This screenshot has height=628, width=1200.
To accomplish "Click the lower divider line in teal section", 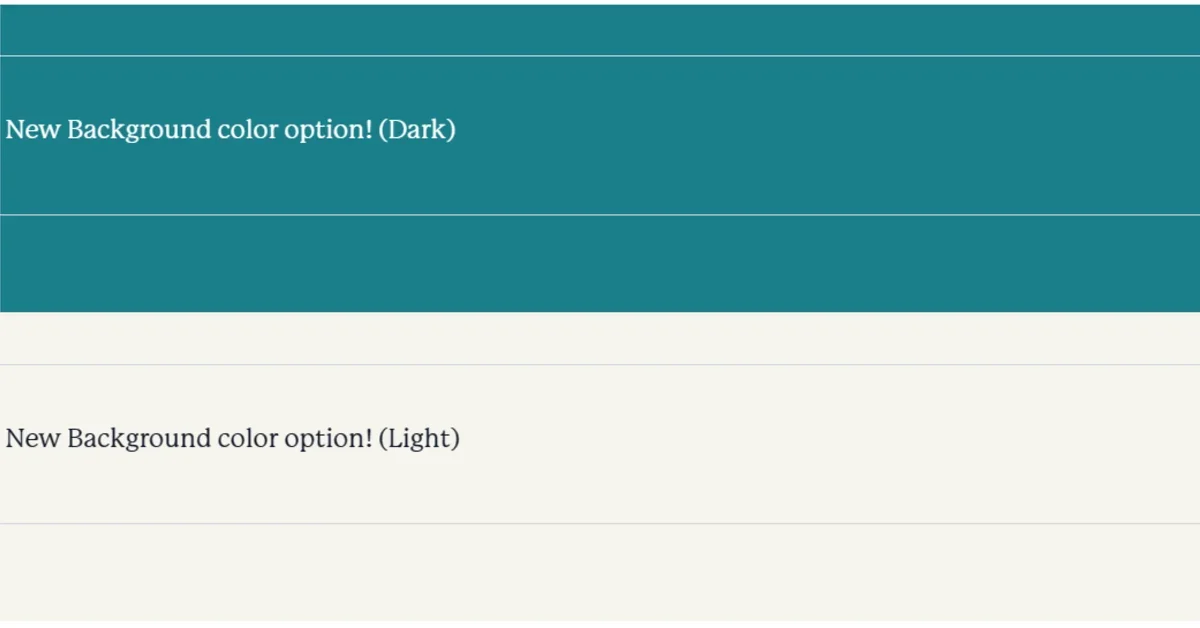I will point(600,215).
